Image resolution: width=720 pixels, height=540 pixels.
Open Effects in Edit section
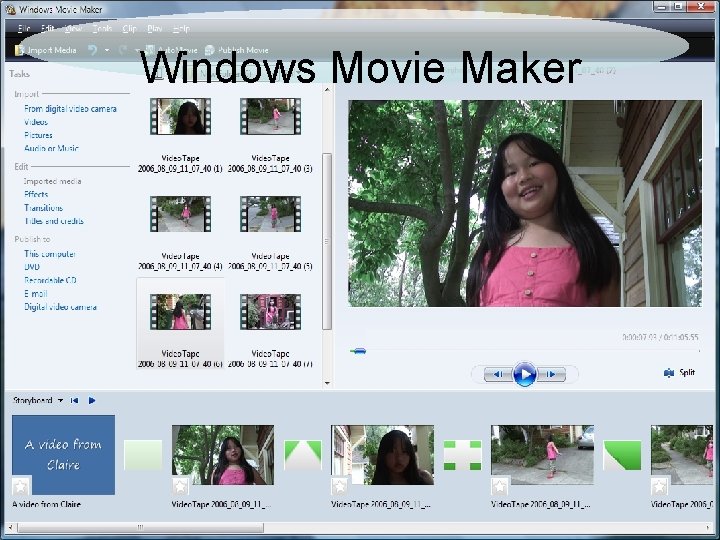36,194
